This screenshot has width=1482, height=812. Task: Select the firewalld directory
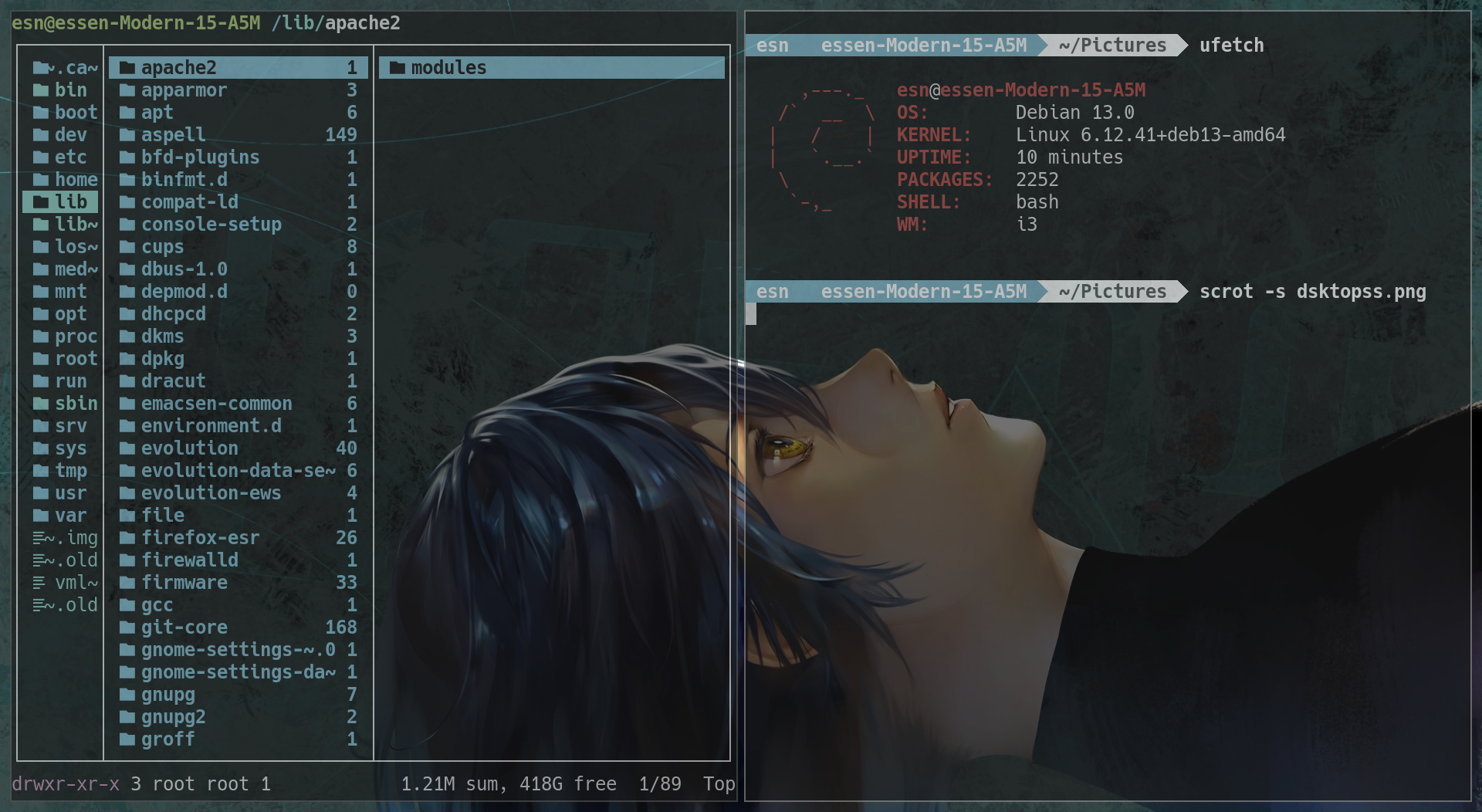point(239,560)
